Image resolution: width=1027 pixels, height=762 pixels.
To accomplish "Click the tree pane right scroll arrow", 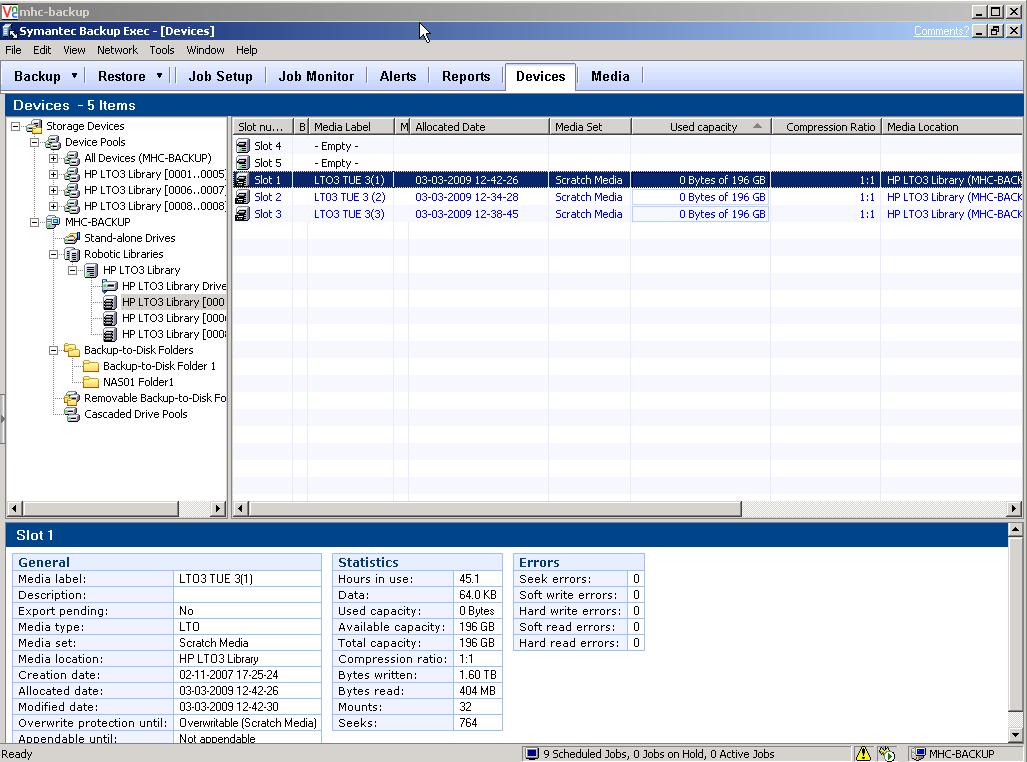I will click(x=218, y=508).
